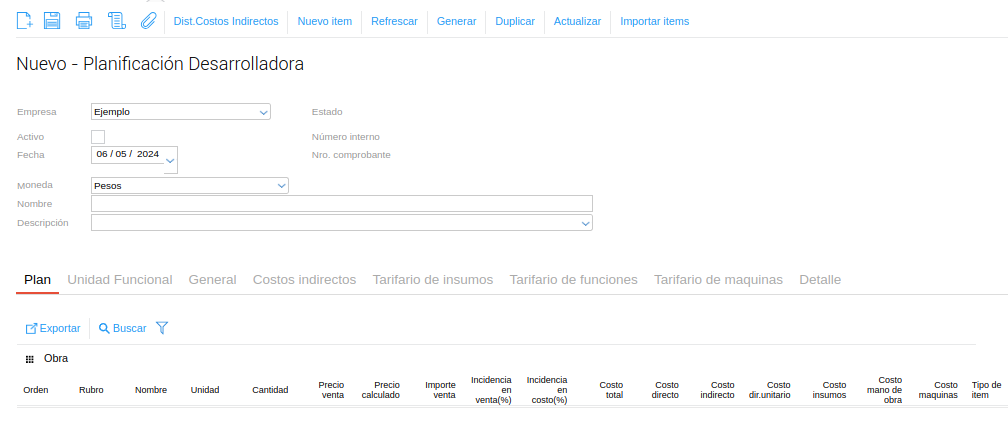The width and height of the screenshot is (1008, 434).
Task: Toggle the Activo checkbox
Action: coord(98,137)
